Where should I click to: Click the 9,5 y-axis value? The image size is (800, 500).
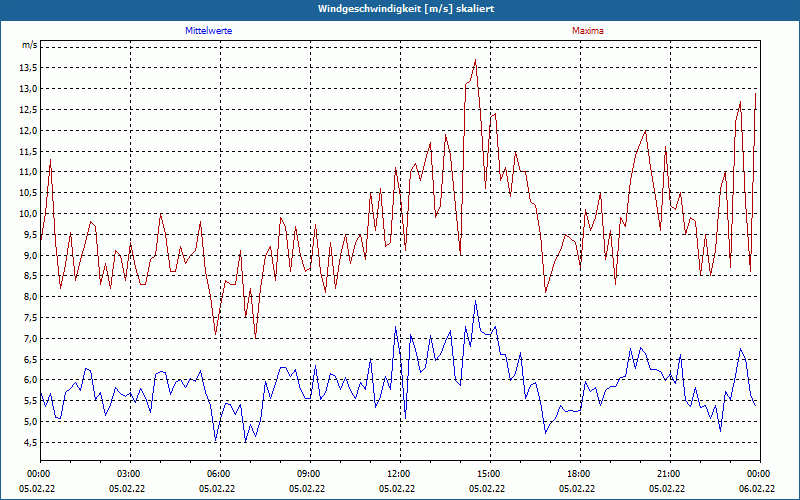click(31, 235)
